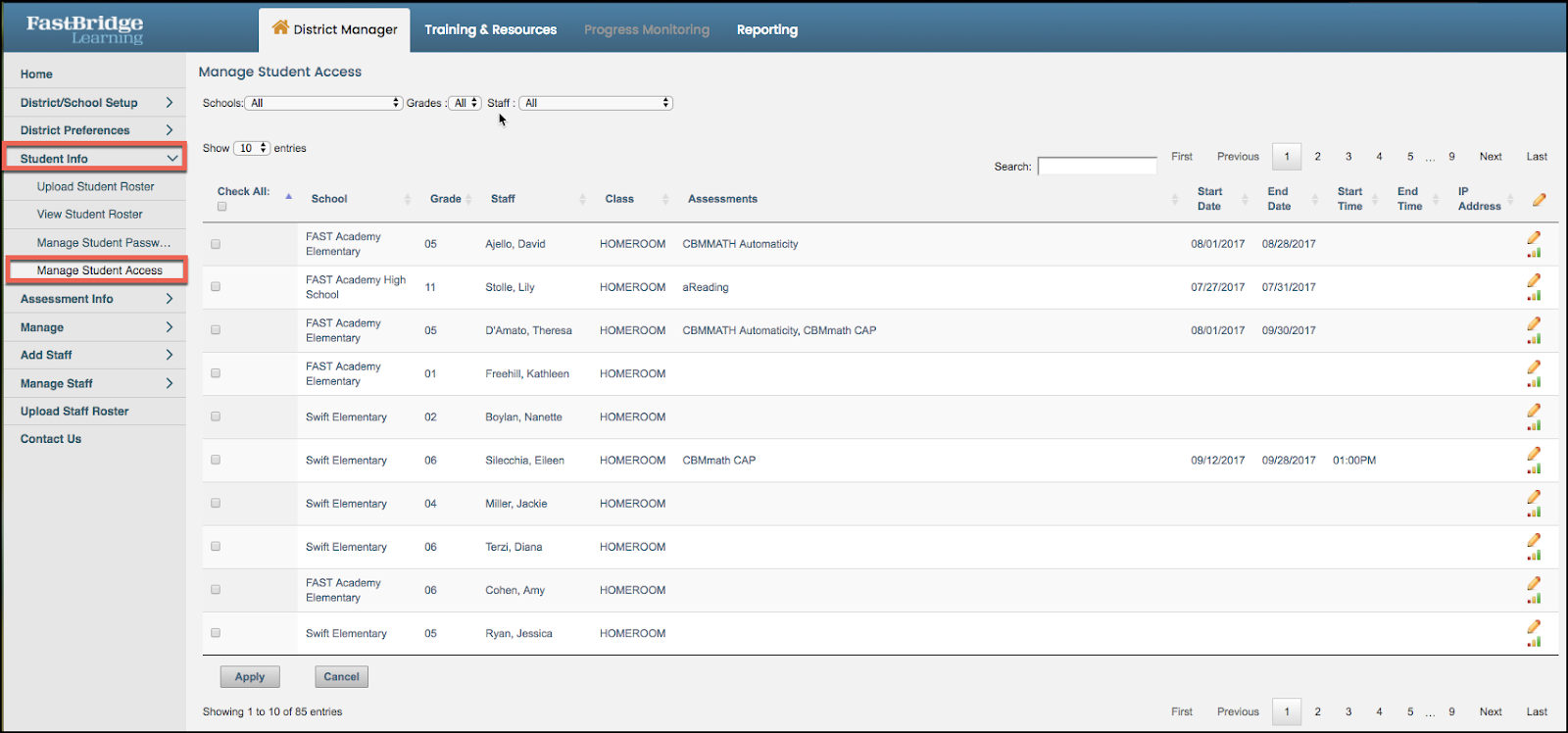
Task: Jump to Last page in bottom pagination
Action: coord(1537,712)
